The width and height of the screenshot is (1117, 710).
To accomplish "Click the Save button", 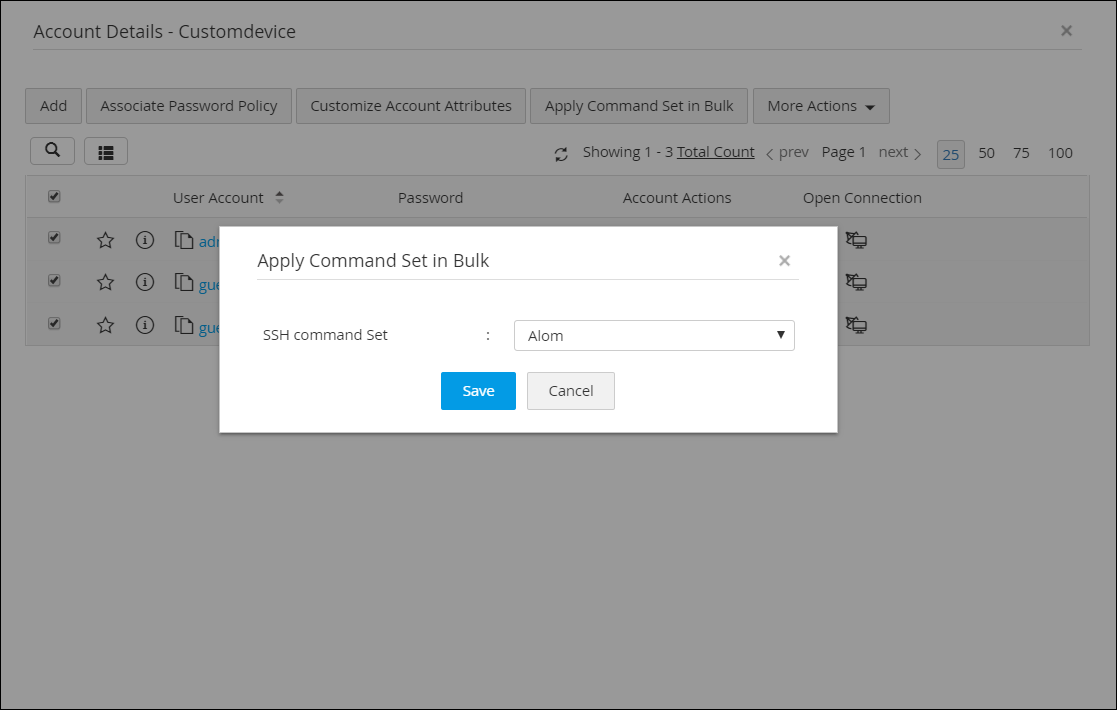I will point(478,391).
